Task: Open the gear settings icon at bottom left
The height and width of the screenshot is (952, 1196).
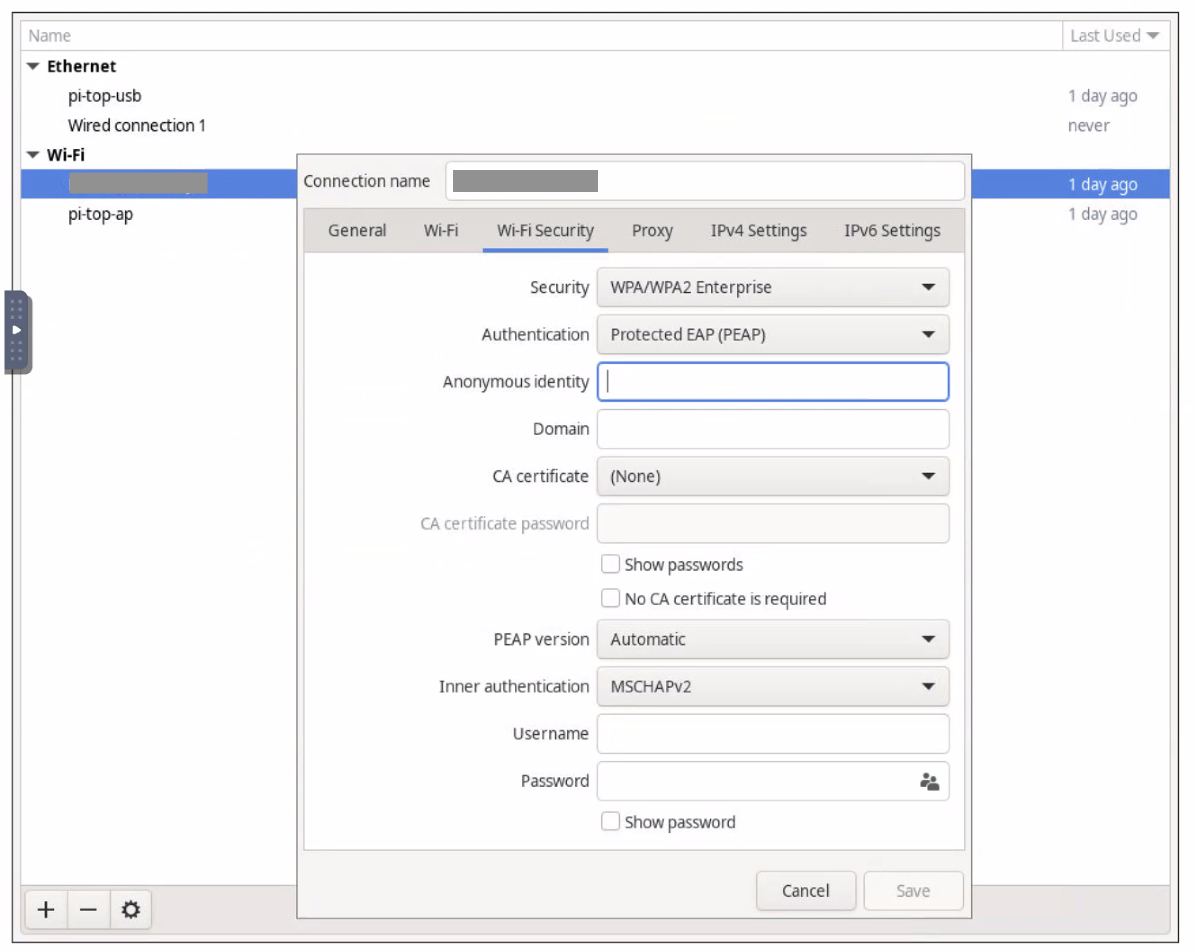Action: [130, 910]
